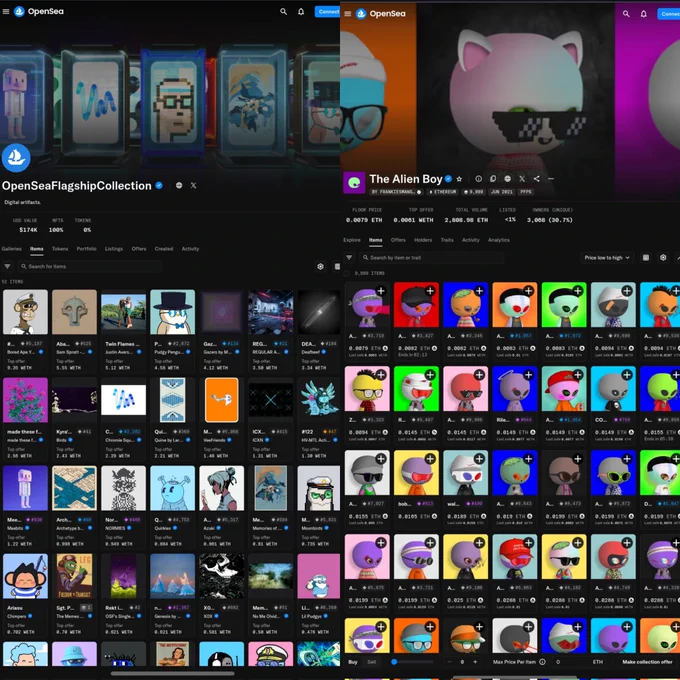The height and width of the screenshot is (680, 680).
Task: Favorite The Alien Boy with star icon
Action: 460,179
